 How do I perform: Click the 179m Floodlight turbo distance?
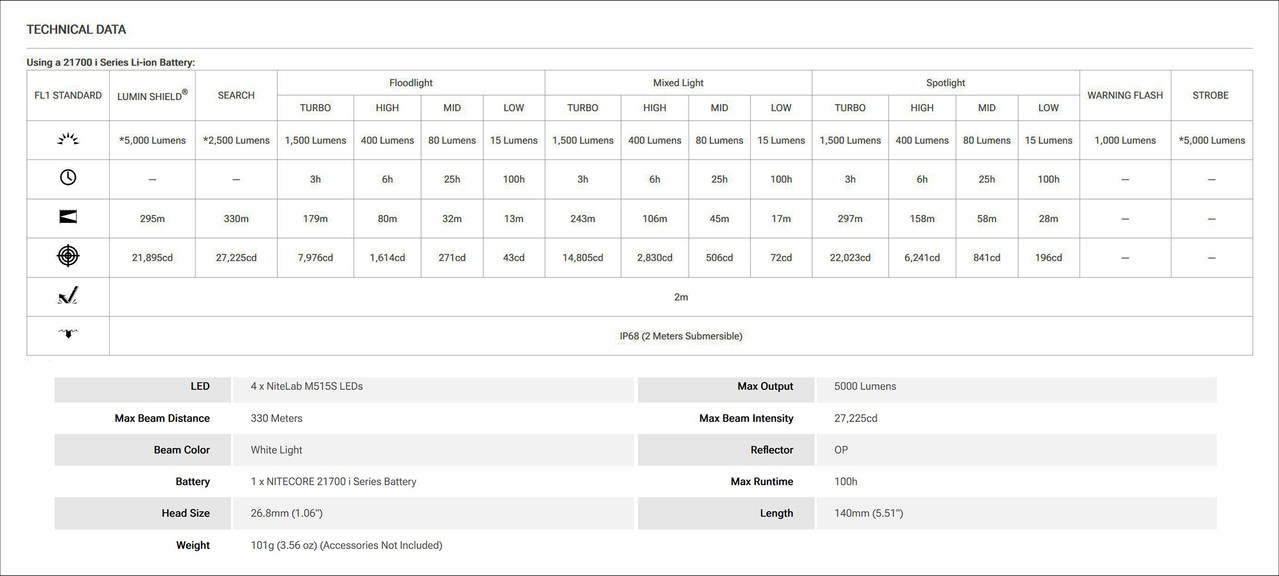click(x=315, y=219)
